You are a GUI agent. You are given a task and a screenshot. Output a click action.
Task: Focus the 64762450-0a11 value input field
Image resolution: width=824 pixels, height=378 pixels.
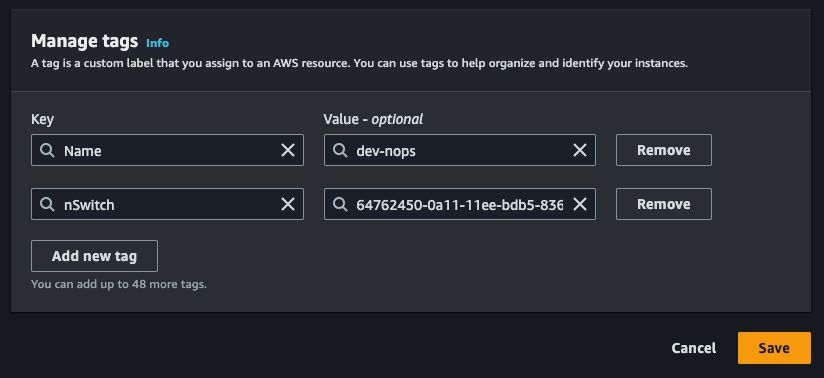point(460,204)
